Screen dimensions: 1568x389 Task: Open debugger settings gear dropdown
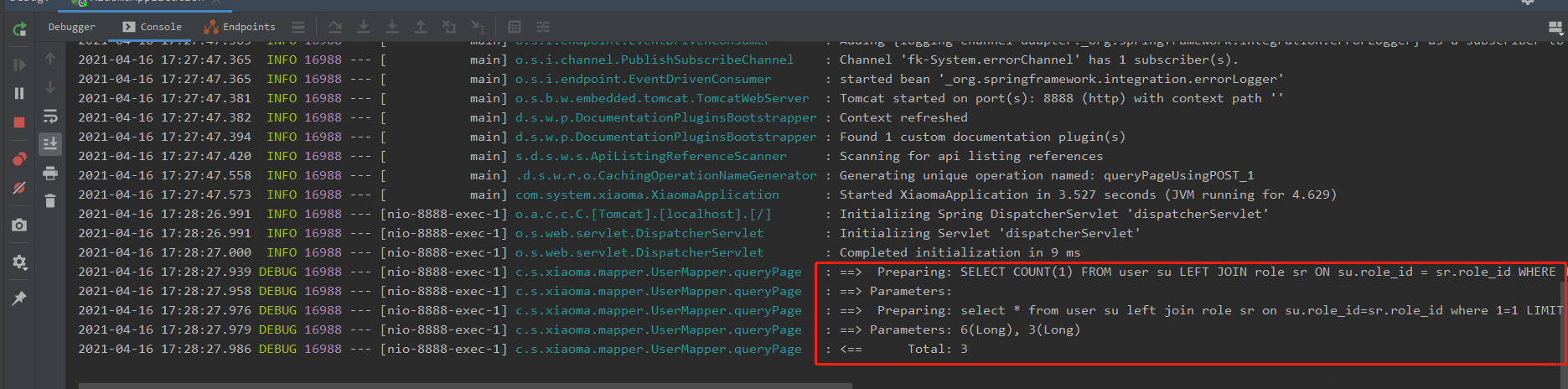point(19,262)
